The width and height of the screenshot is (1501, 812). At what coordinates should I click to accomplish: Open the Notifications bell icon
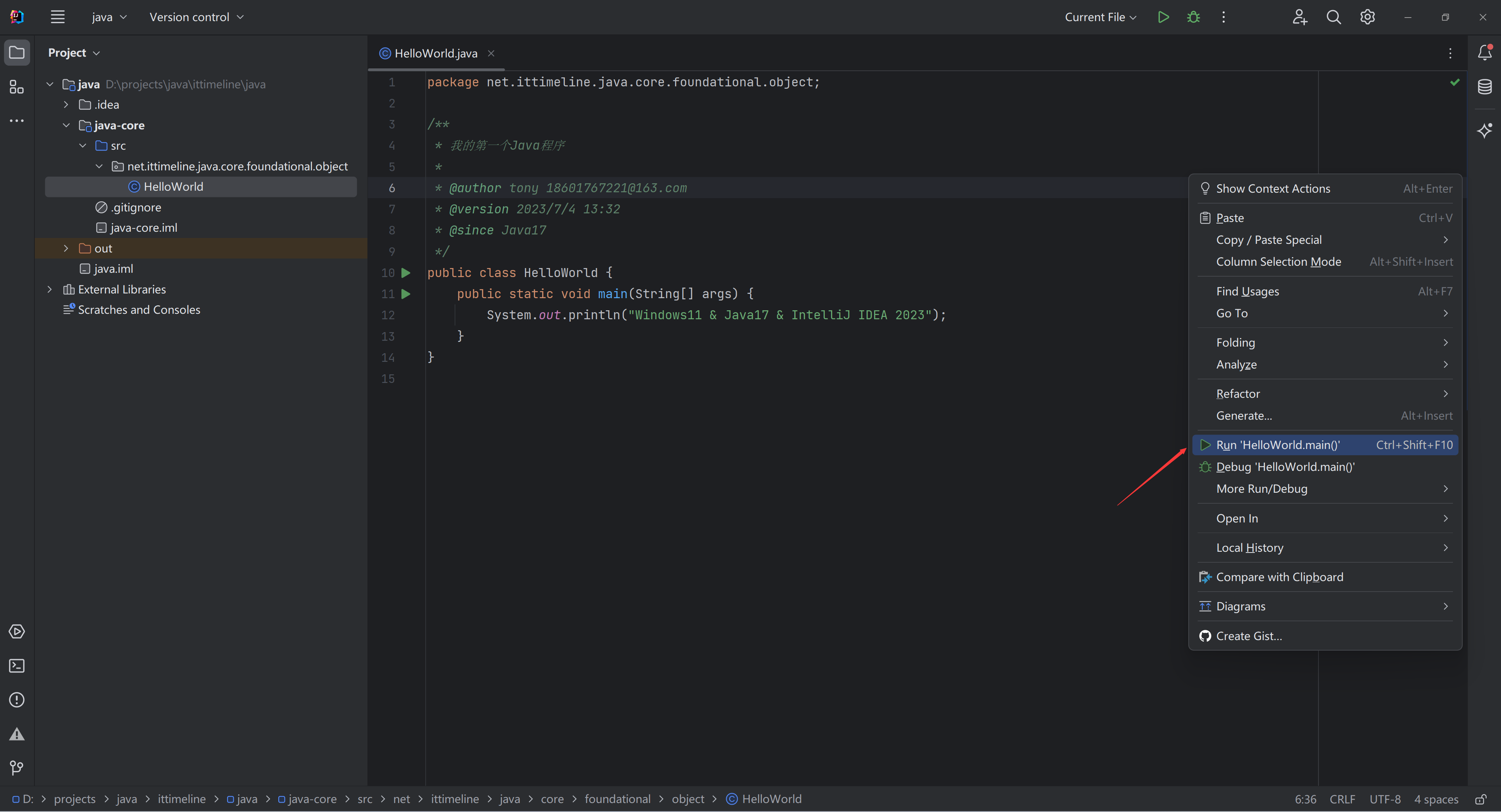pyautogui.click(x=1485, y=52)
